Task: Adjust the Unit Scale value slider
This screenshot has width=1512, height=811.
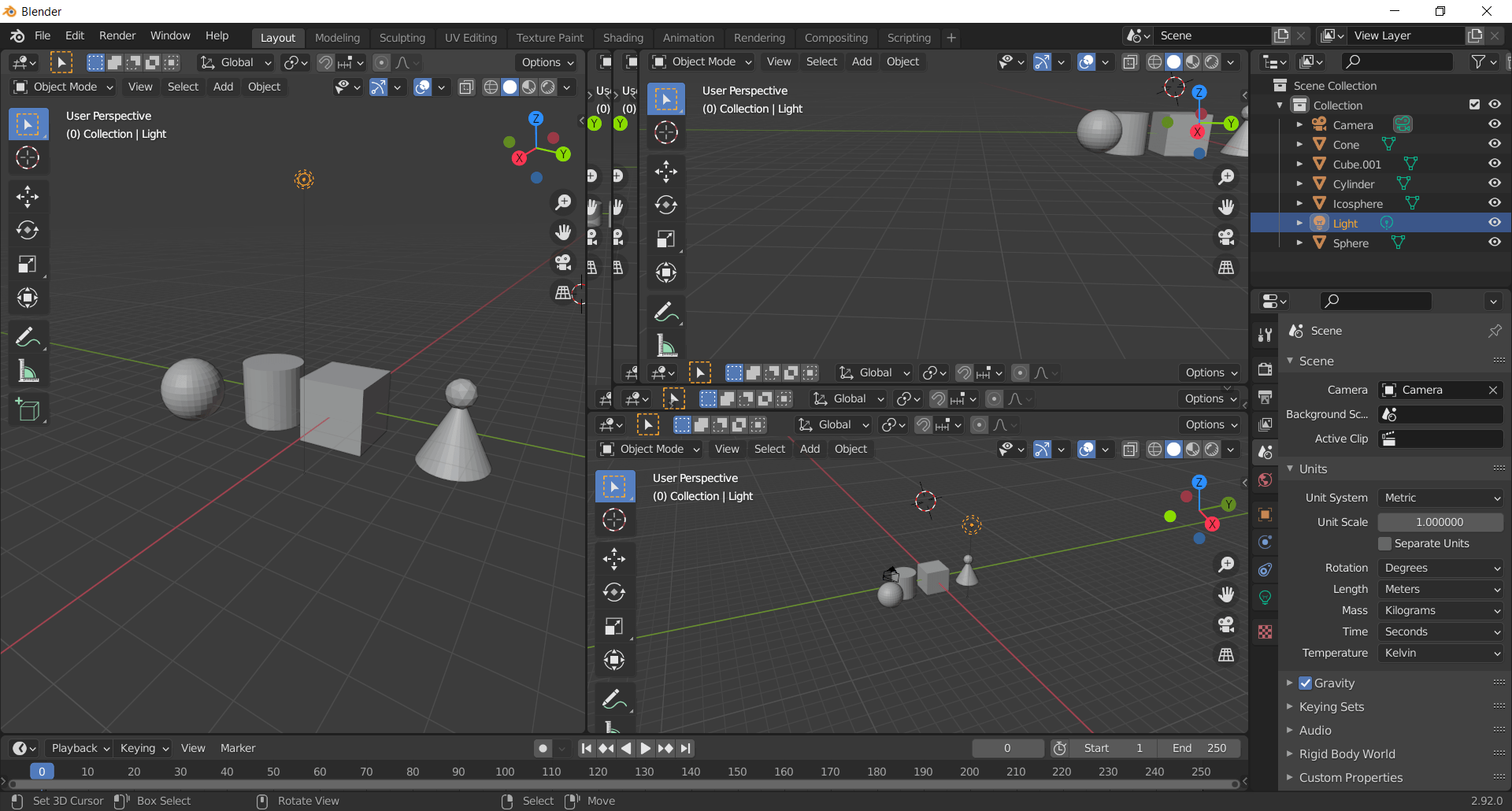Action: click(1440, 521)
